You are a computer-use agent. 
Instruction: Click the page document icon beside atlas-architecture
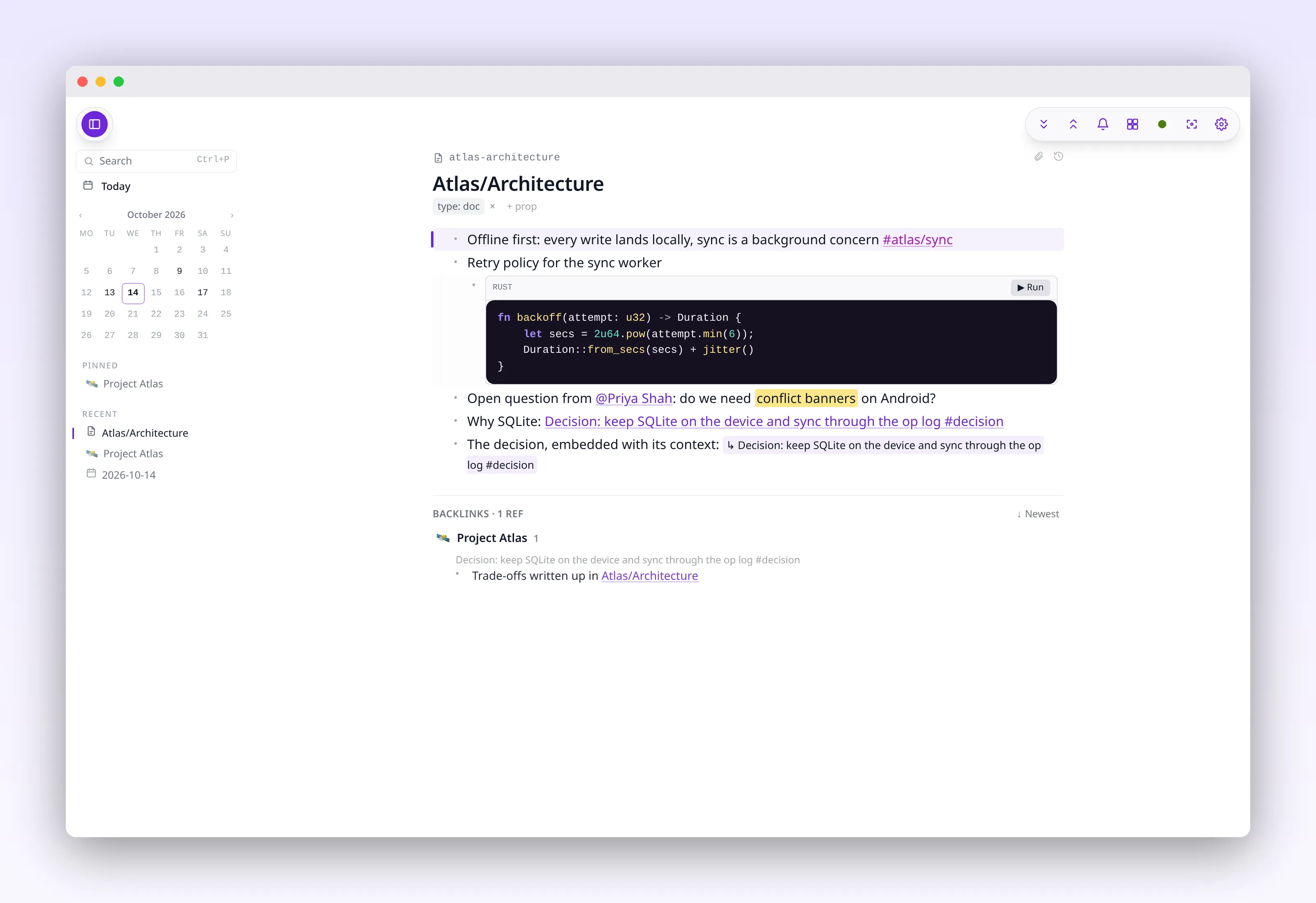pos(438,157)
